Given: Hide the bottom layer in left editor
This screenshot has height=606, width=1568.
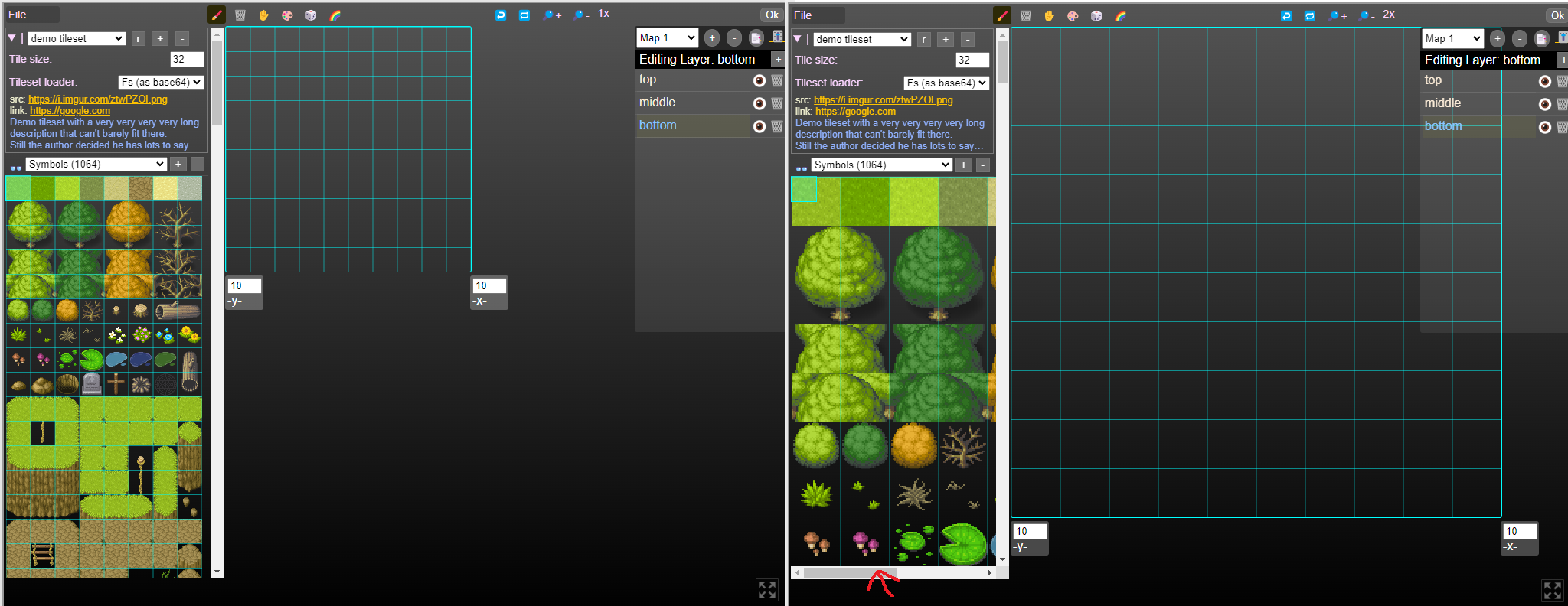Looking at the screenshot, I should [759, 126].
